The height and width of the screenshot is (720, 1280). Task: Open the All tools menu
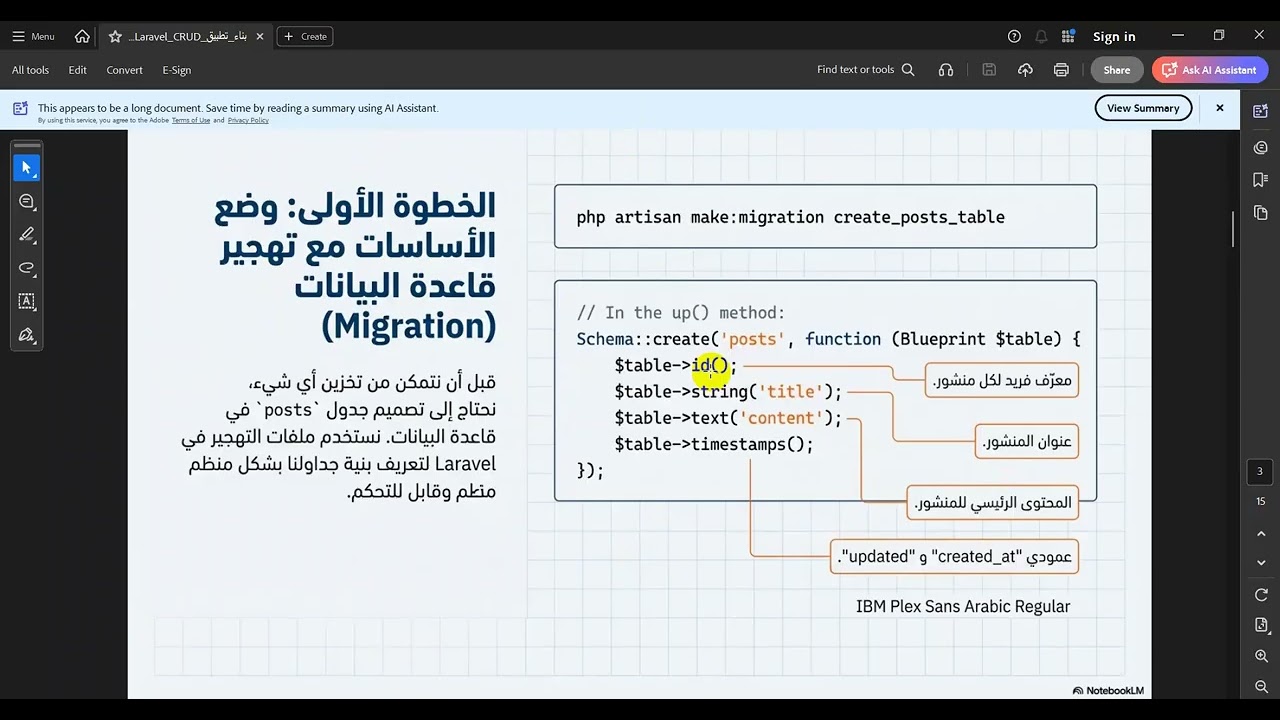[x=30, y=70]
